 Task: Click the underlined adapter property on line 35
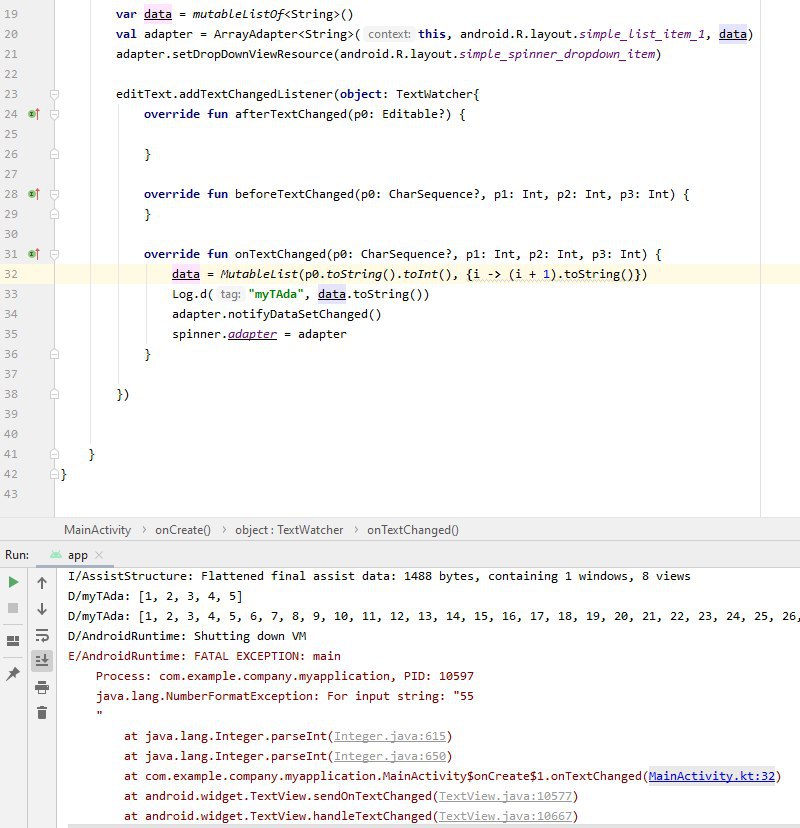pyautogui.click(x=252, y=334)
